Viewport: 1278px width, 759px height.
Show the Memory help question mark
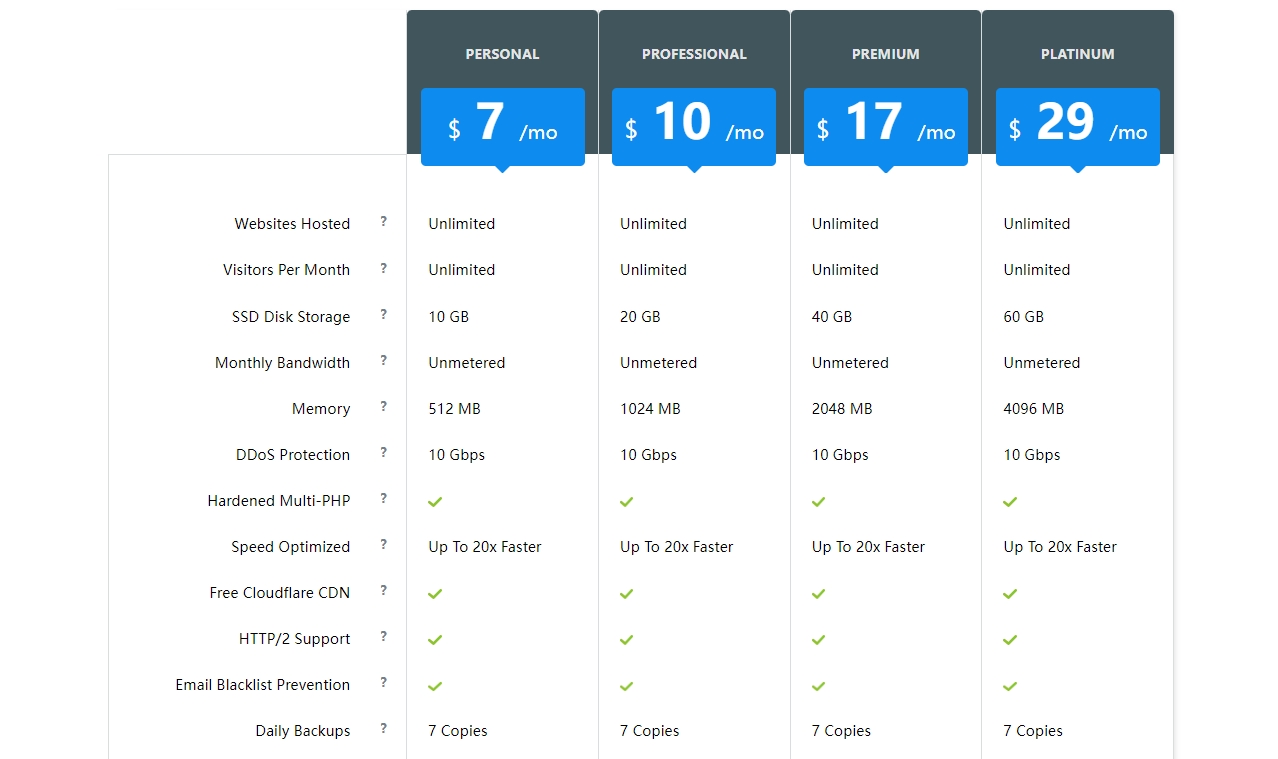point(383,407)
